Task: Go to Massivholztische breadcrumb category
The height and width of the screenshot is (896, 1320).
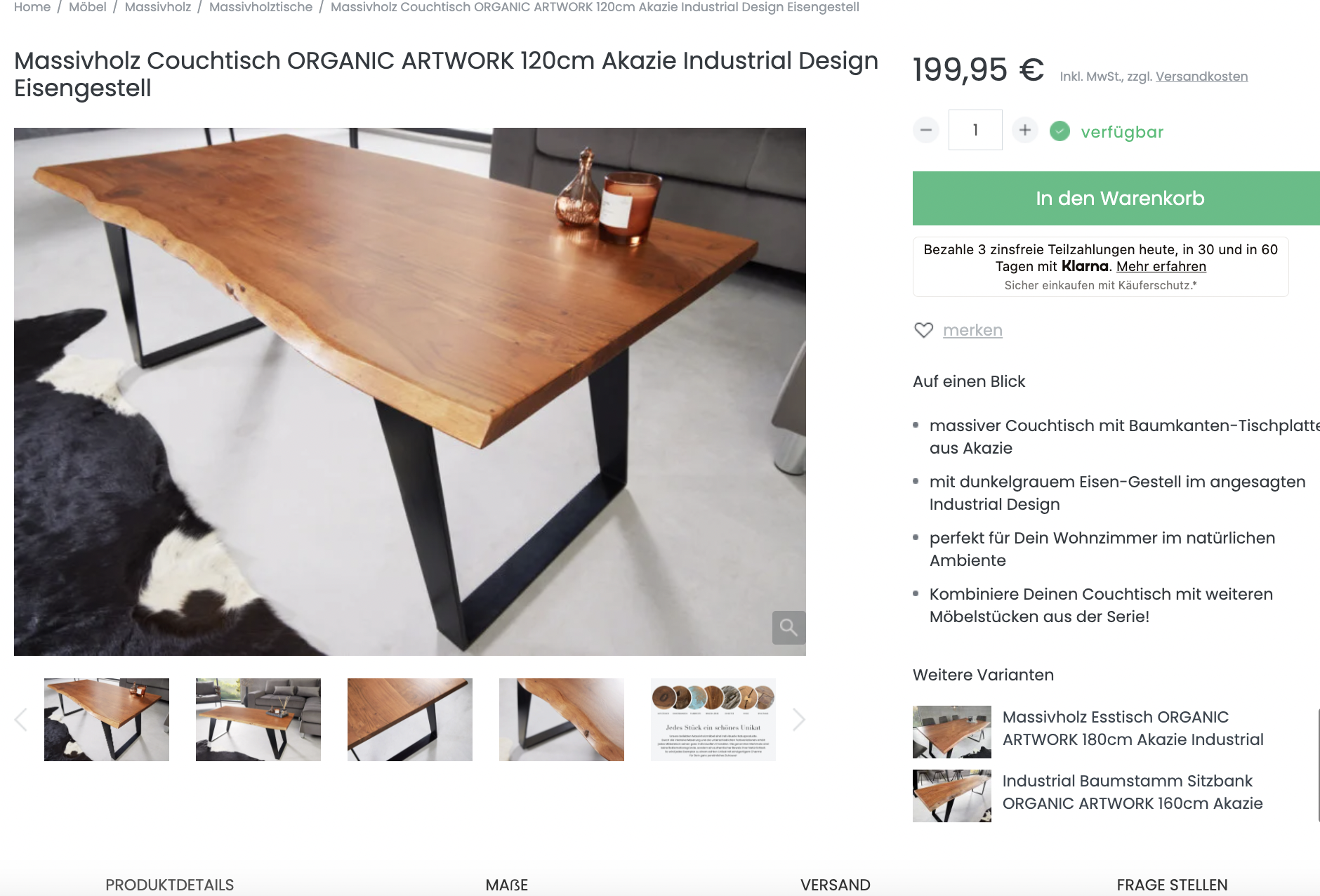Action: pyautogui.click(x=260, y=7)
